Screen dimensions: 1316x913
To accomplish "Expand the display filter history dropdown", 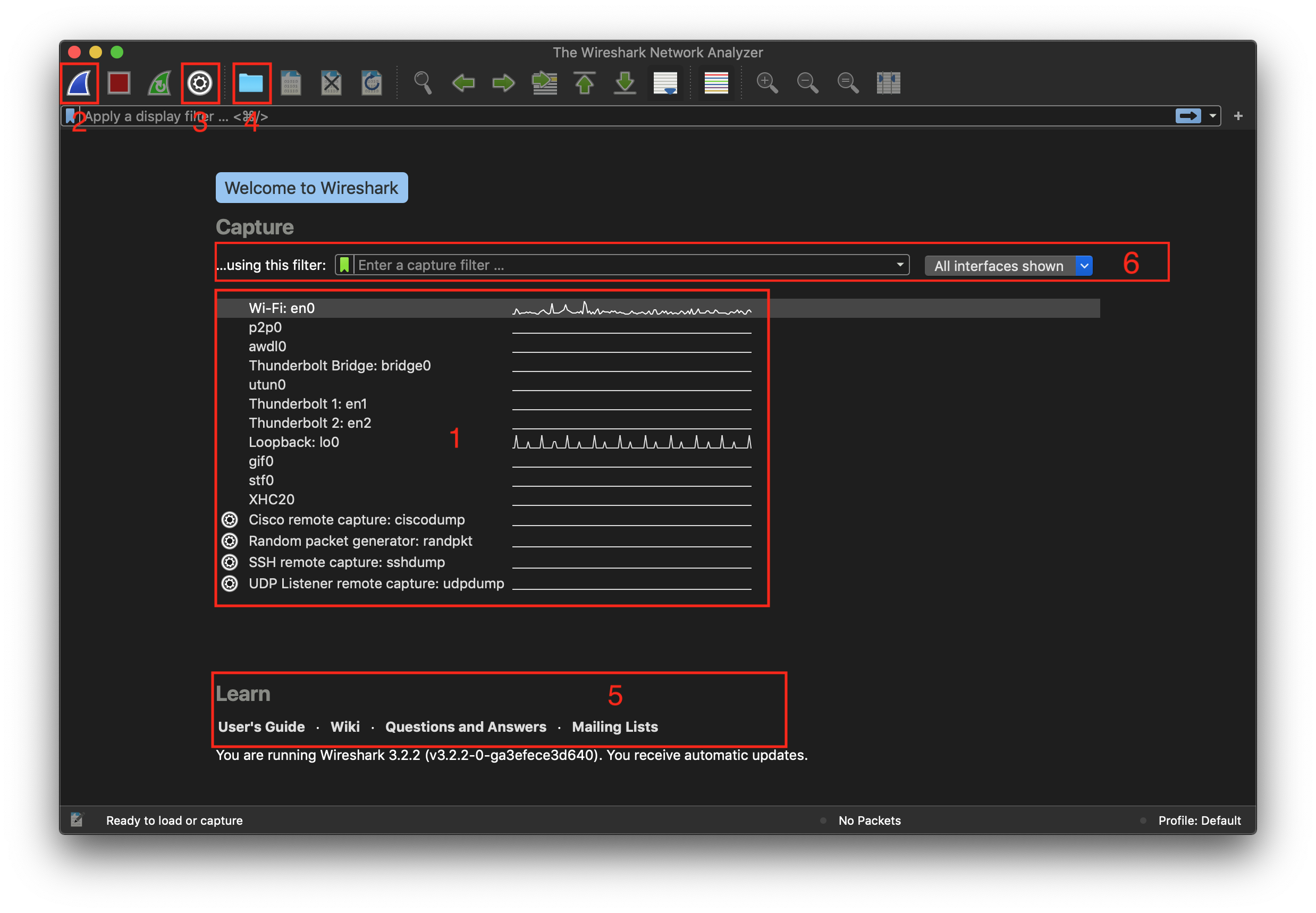I will click(1212, 115).
